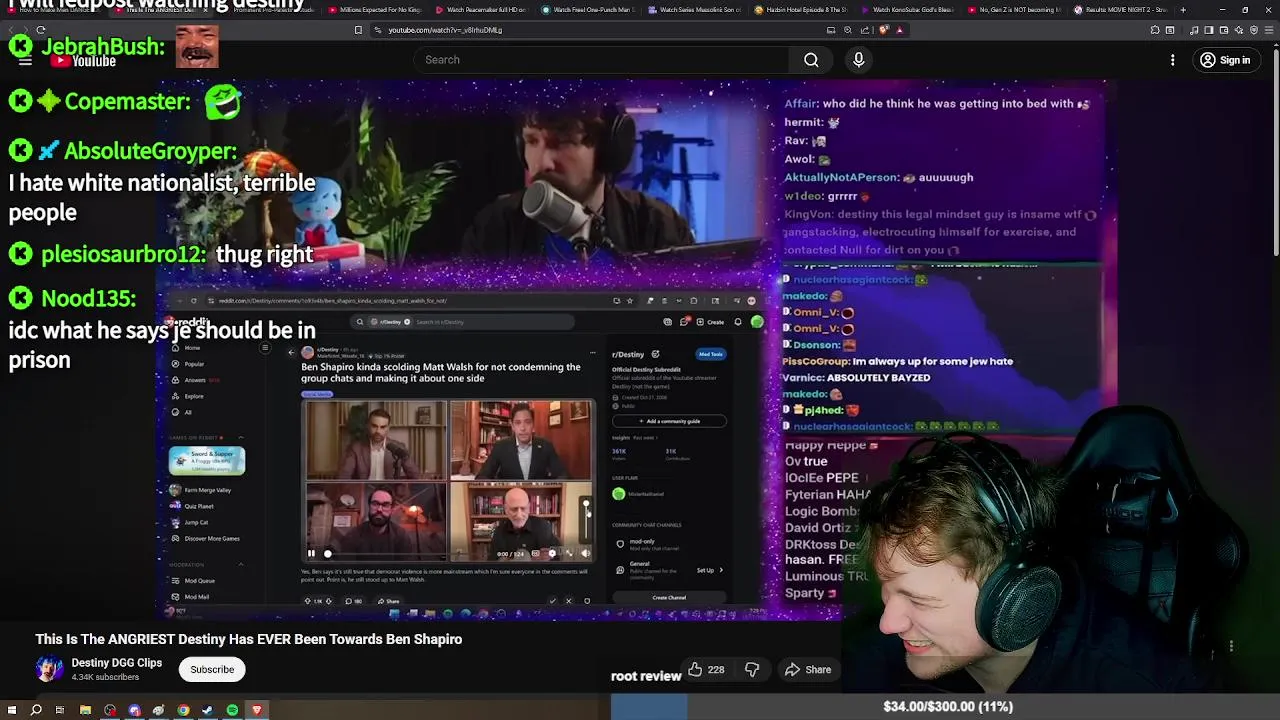
Task: Click the remove X under the Reddit post
Action: [x=569, y=601]
